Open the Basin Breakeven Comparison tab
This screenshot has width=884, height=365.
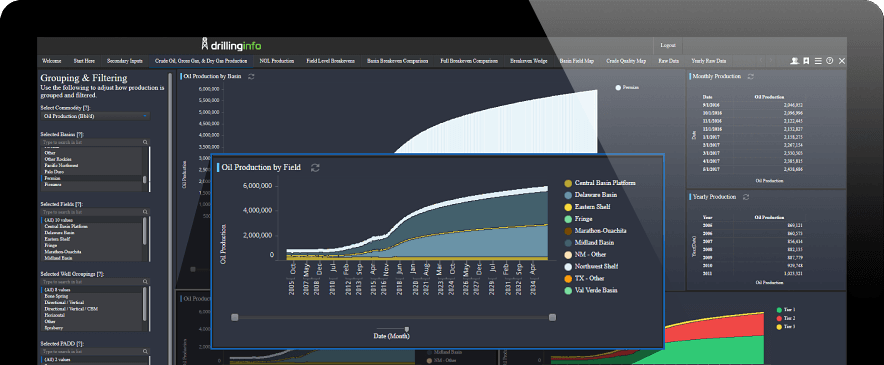[x=397, y=61]
